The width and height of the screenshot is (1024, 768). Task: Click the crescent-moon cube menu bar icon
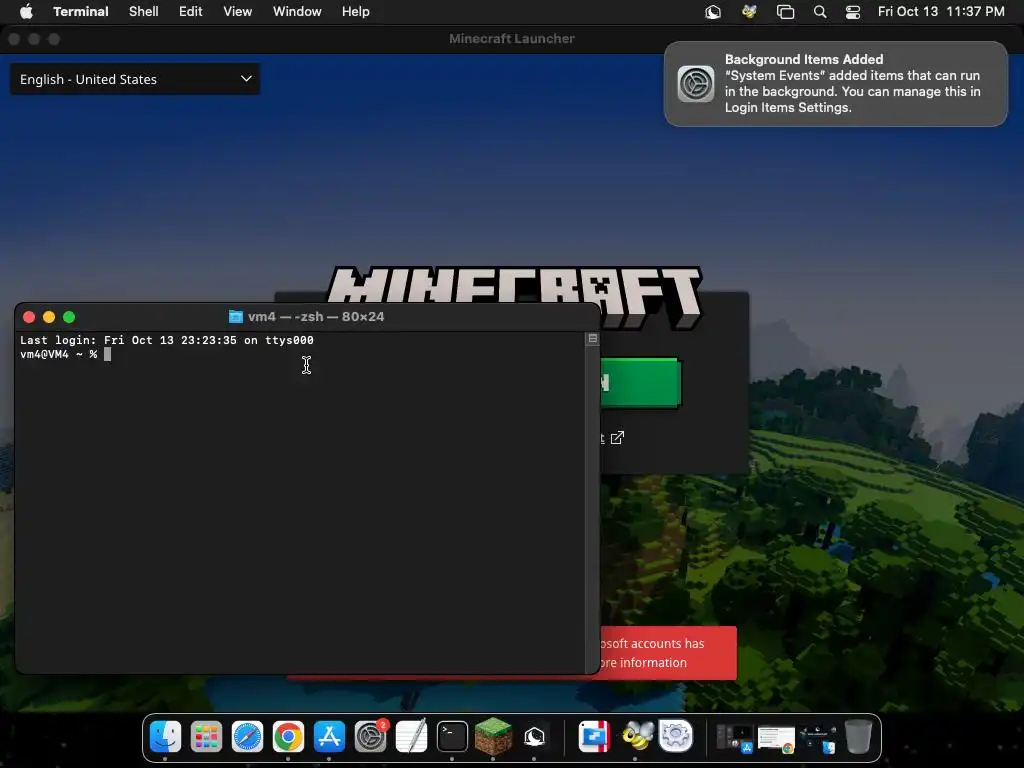coord(712,12)
